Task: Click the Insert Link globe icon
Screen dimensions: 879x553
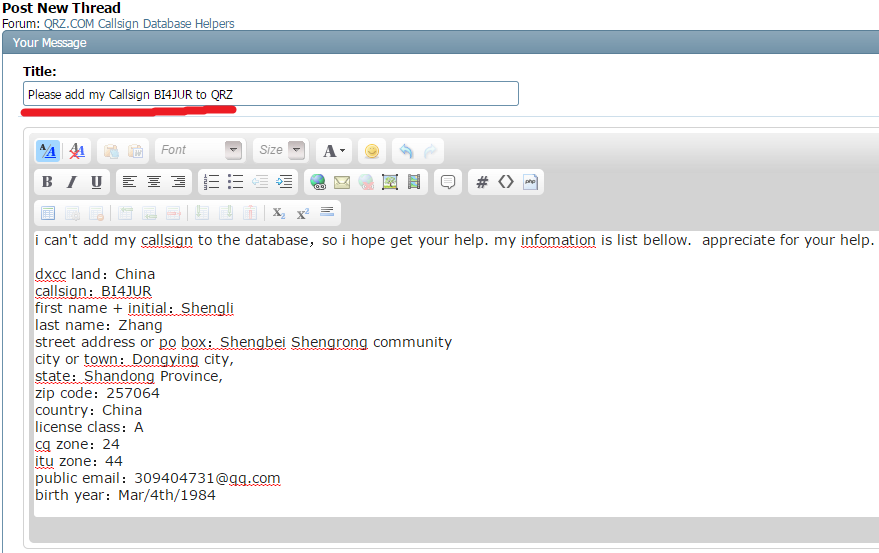Action: pos(318,182)
